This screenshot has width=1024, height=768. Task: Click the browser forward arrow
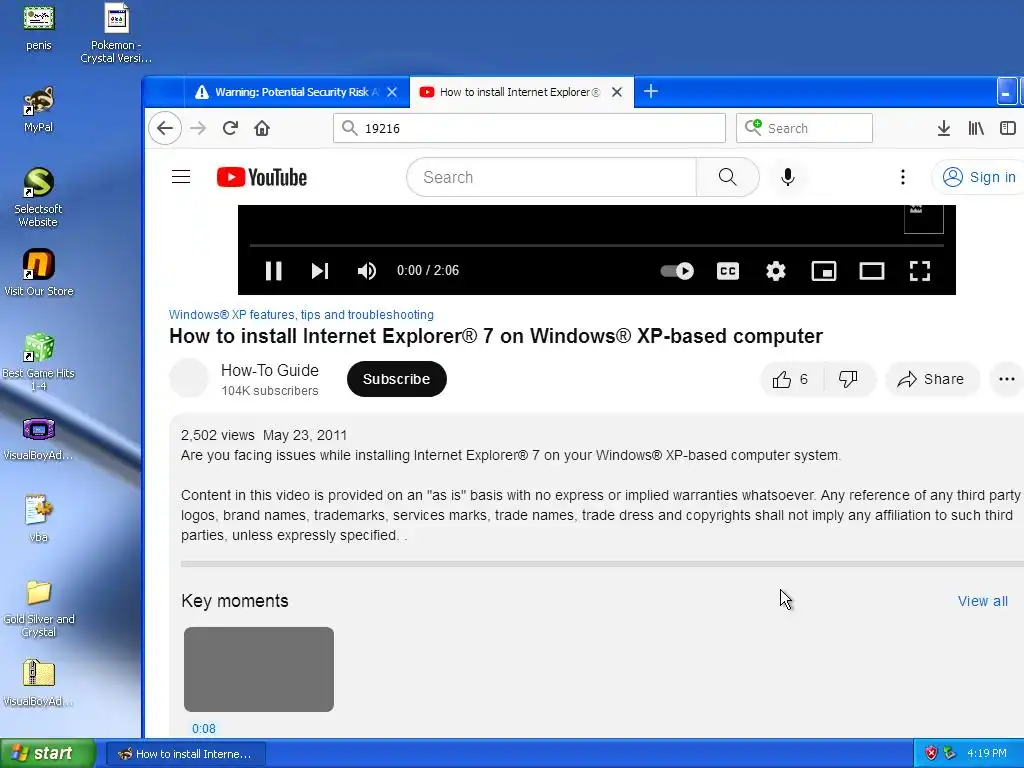198,128
